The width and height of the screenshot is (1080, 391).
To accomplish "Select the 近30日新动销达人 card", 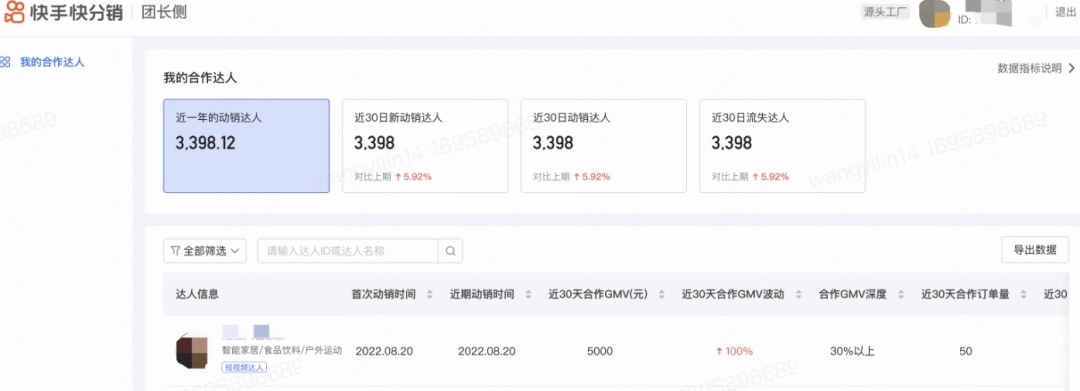I will tap(425, 146).
